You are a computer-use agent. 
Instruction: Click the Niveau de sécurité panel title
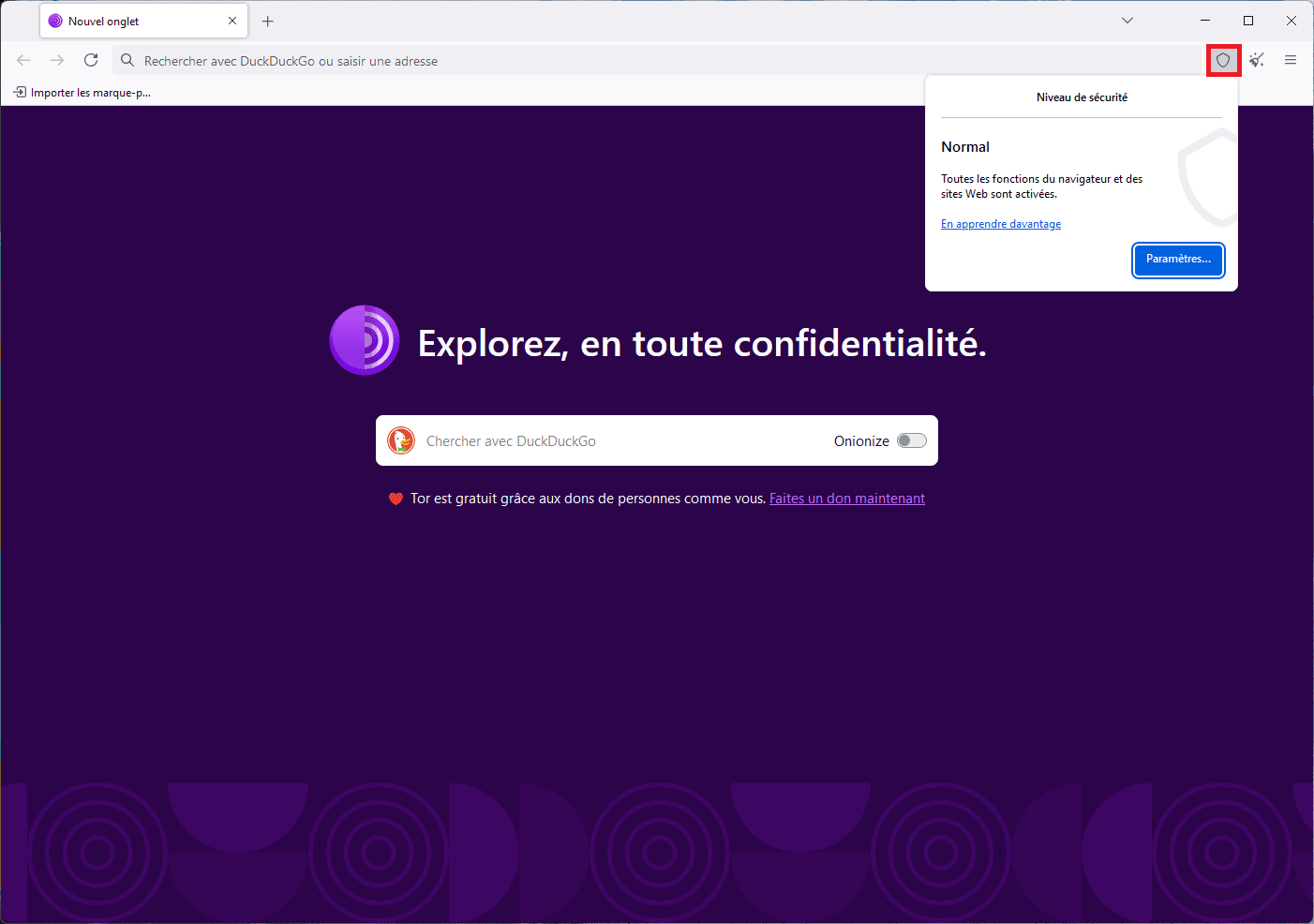coord(1082,97)
